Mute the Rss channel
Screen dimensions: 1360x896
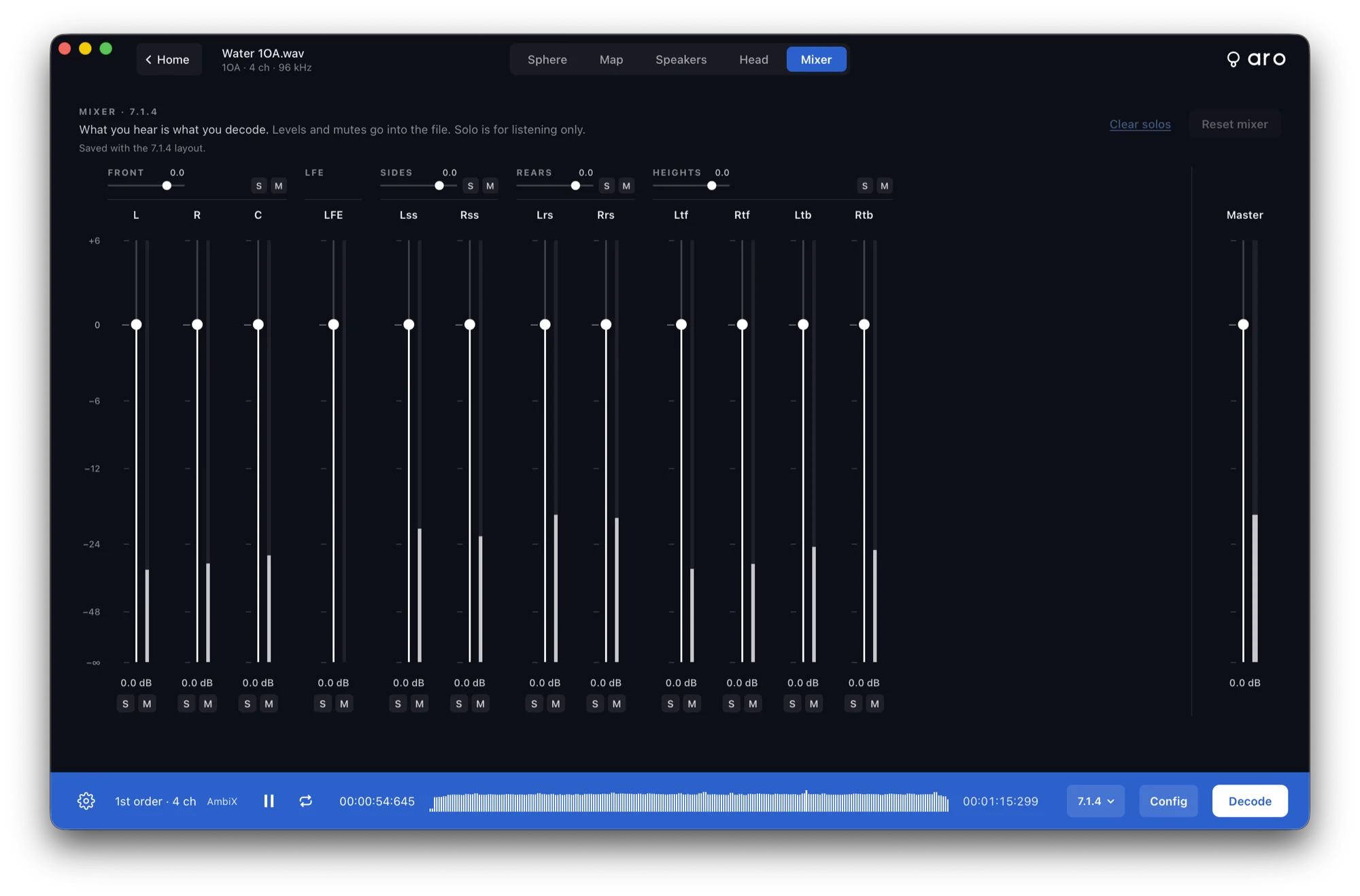point(481,704)
